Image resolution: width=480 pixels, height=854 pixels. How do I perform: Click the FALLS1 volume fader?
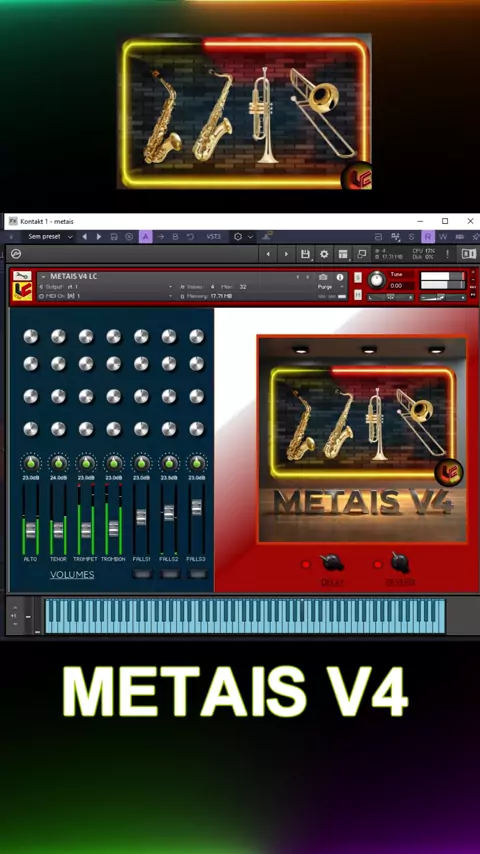pyautogui.click(x=141, y=517)
